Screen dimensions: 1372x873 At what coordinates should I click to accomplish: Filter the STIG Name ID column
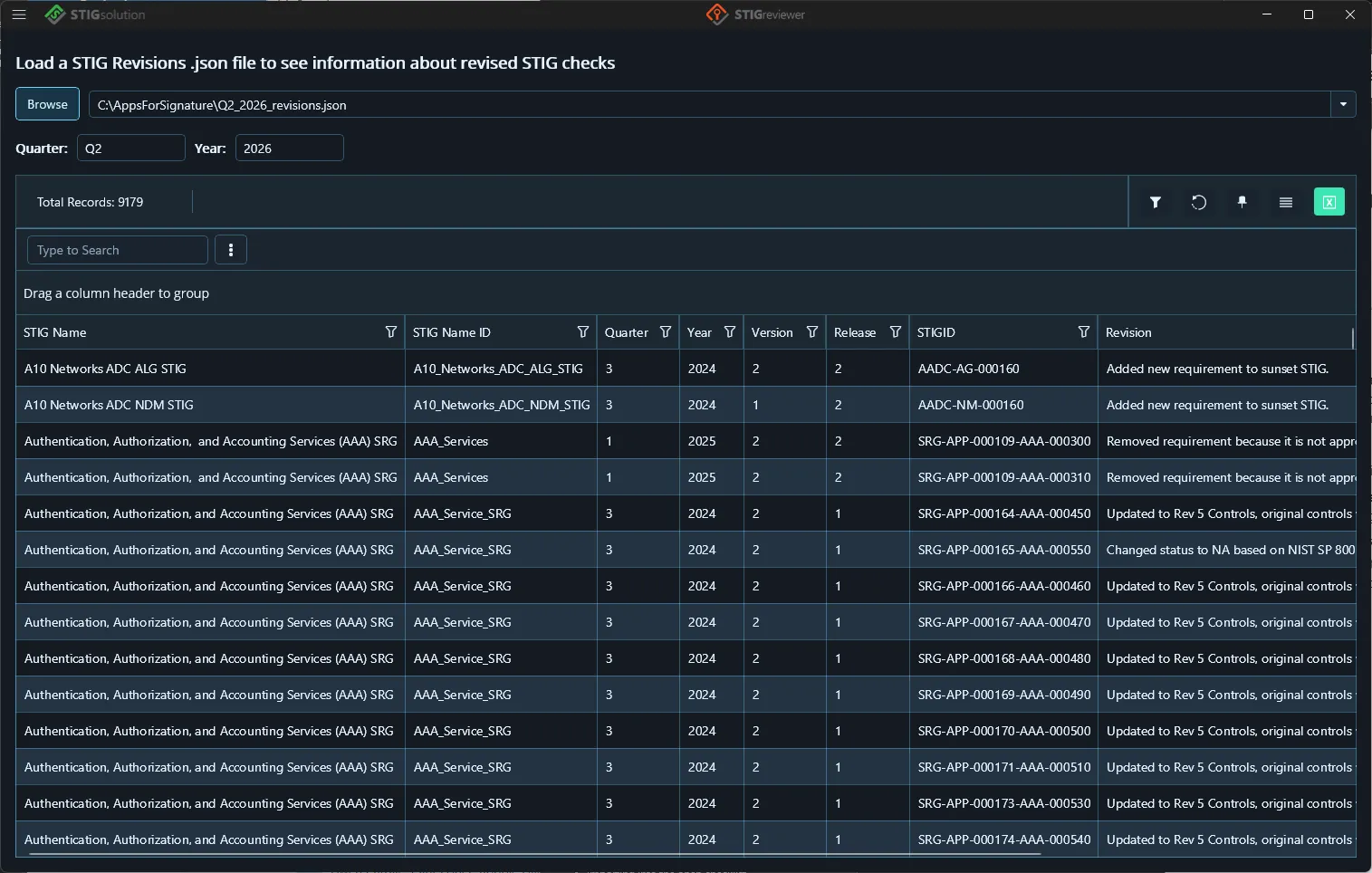tap(583, 332)
